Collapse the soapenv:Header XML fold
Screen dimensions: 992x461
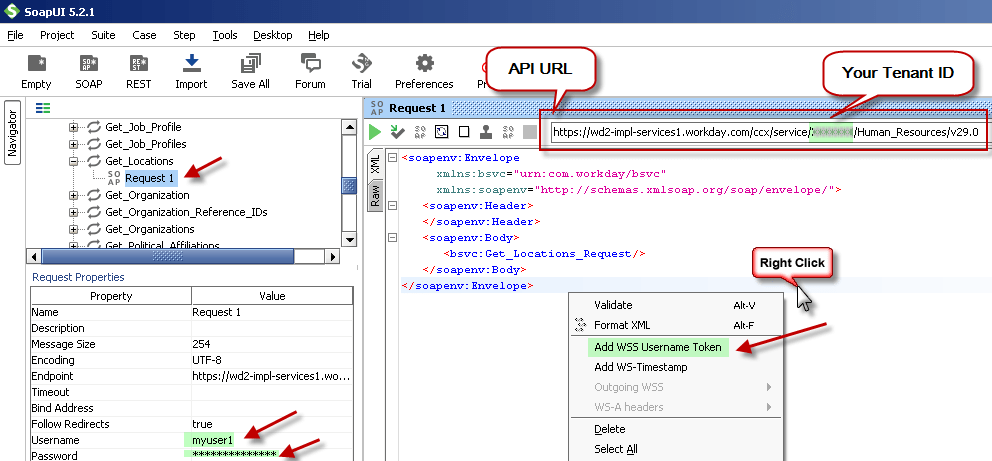pos(392,206)
